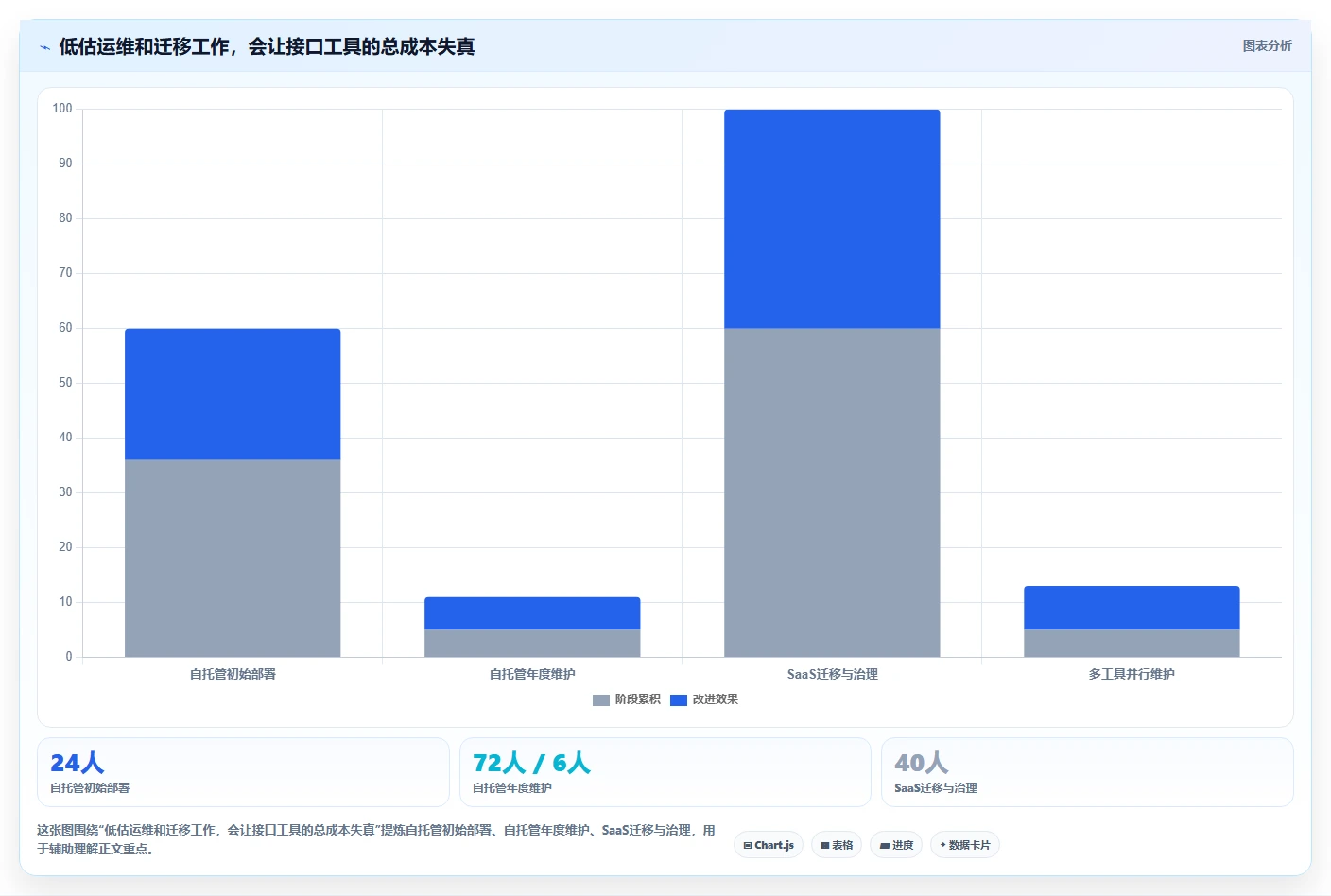The image size is (1331, 896).
Task: Click the 自托管年度维护 x-axis label
Action: click(x=532, y=674)
